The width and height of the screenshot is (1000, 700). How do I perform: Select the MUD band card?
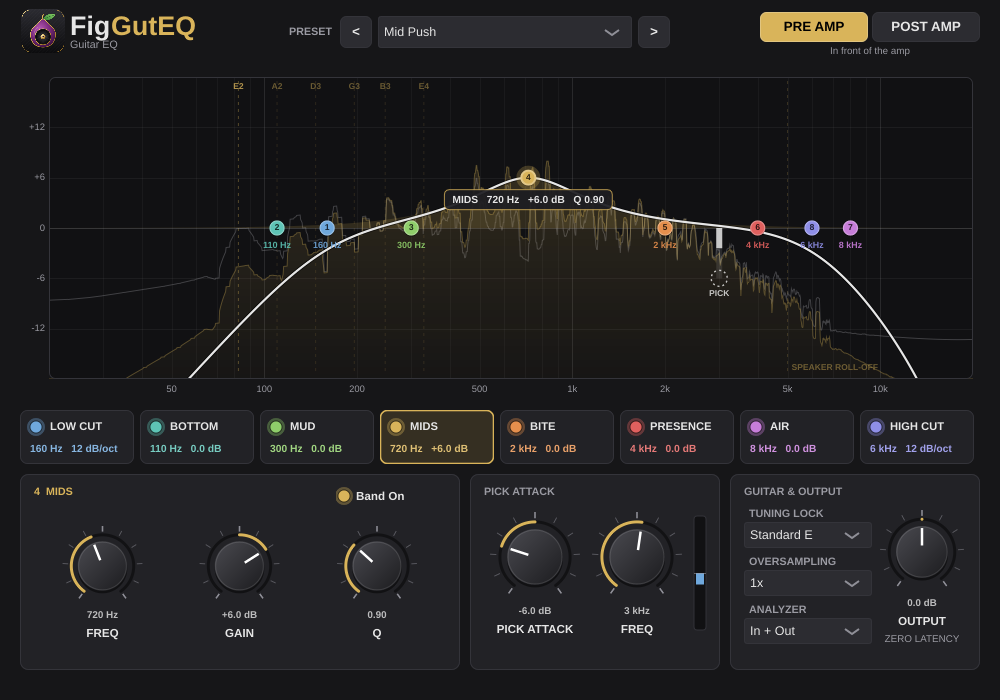pyautogui.click(x=317, y=437)
